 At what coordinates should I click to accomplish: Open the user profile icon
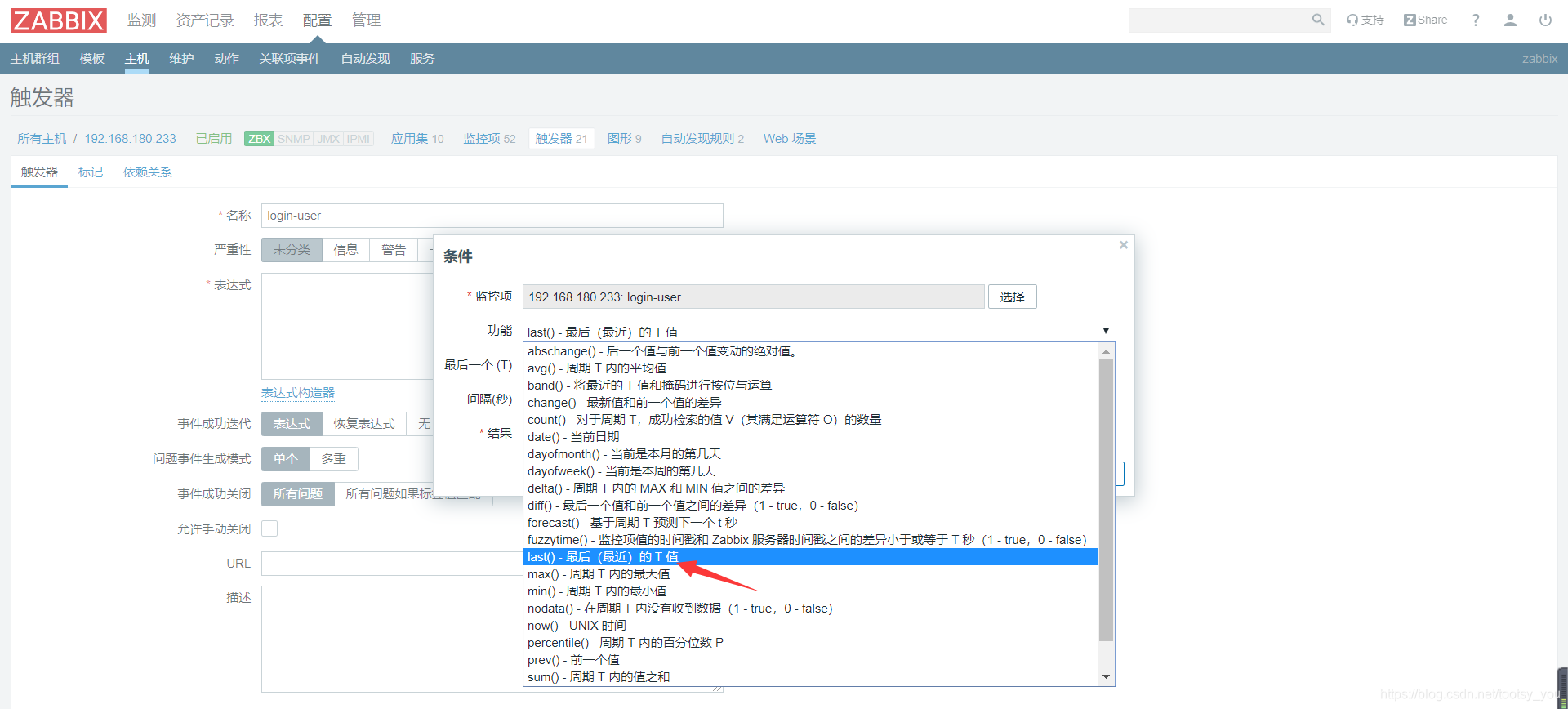coord(1510,20)
